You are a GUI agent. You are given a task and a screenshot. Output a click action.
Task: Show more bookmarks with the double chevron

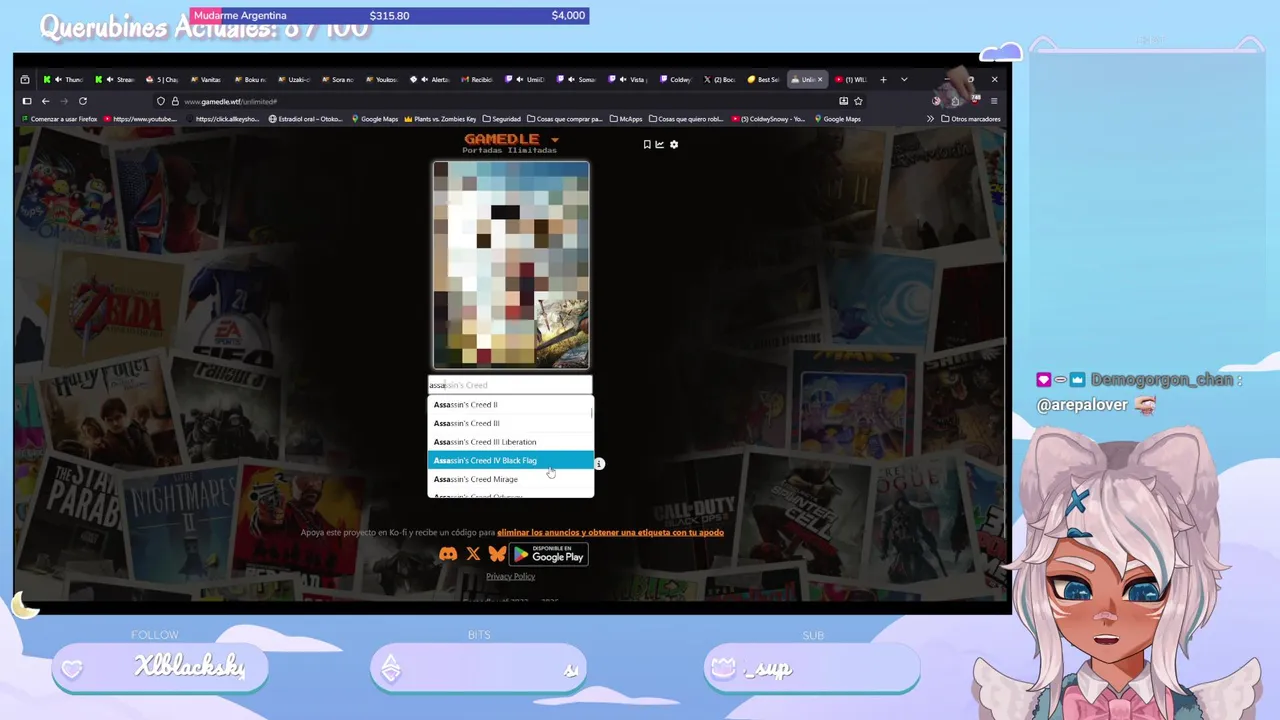[x=930, y=119]
